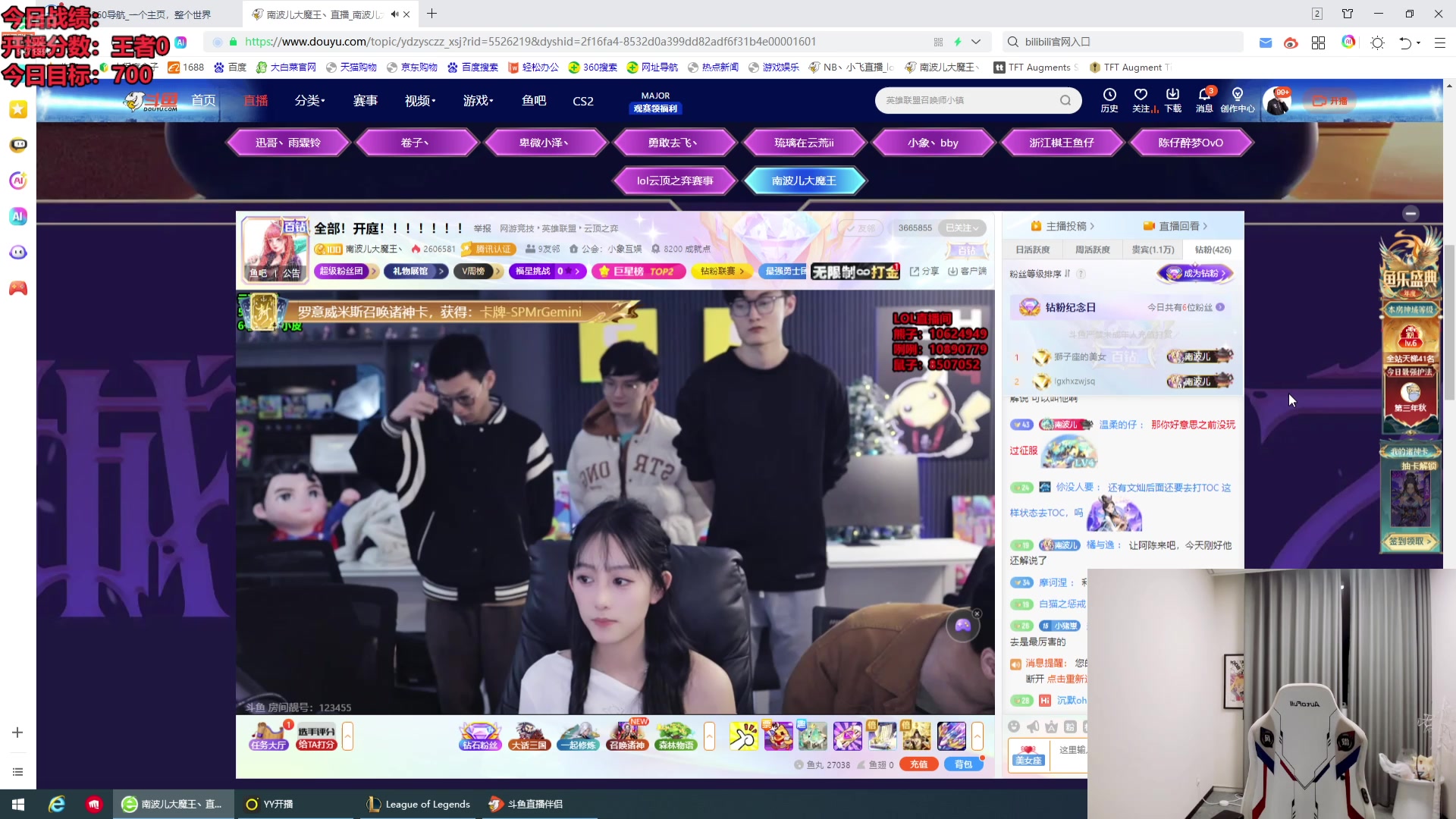The width and height of the screenshot is (1456, 819).
Task: Mute the tab audio speaker icon
Action: coord(395,14)
